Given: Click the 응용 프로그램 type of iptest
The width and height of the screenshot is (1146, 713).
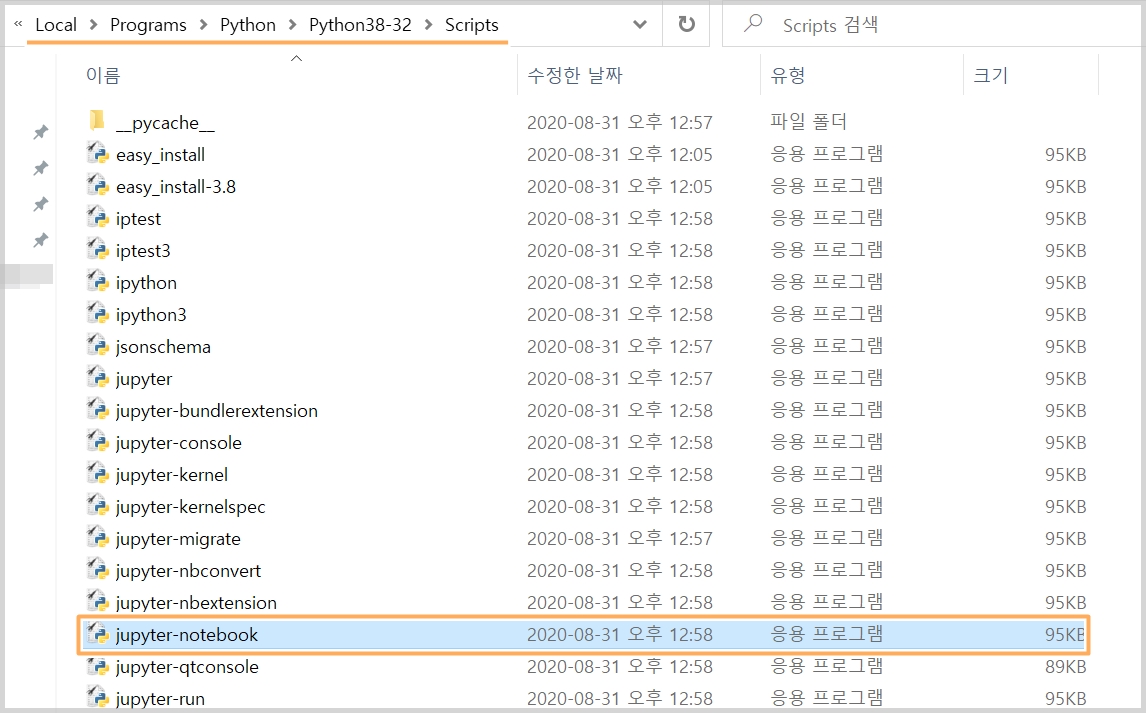Looking at the screenshot, I should [827, 218].
